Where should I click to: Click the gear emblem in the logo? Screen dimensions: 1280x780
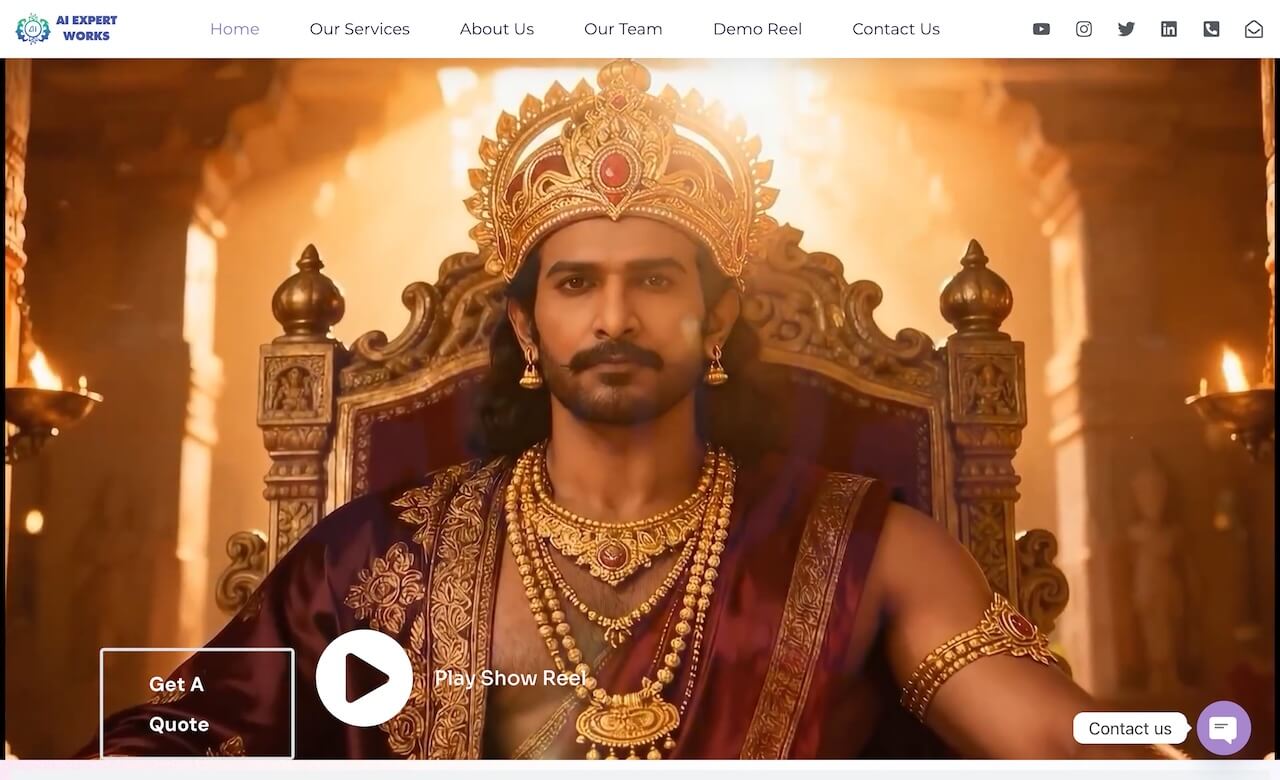point(33,29)
